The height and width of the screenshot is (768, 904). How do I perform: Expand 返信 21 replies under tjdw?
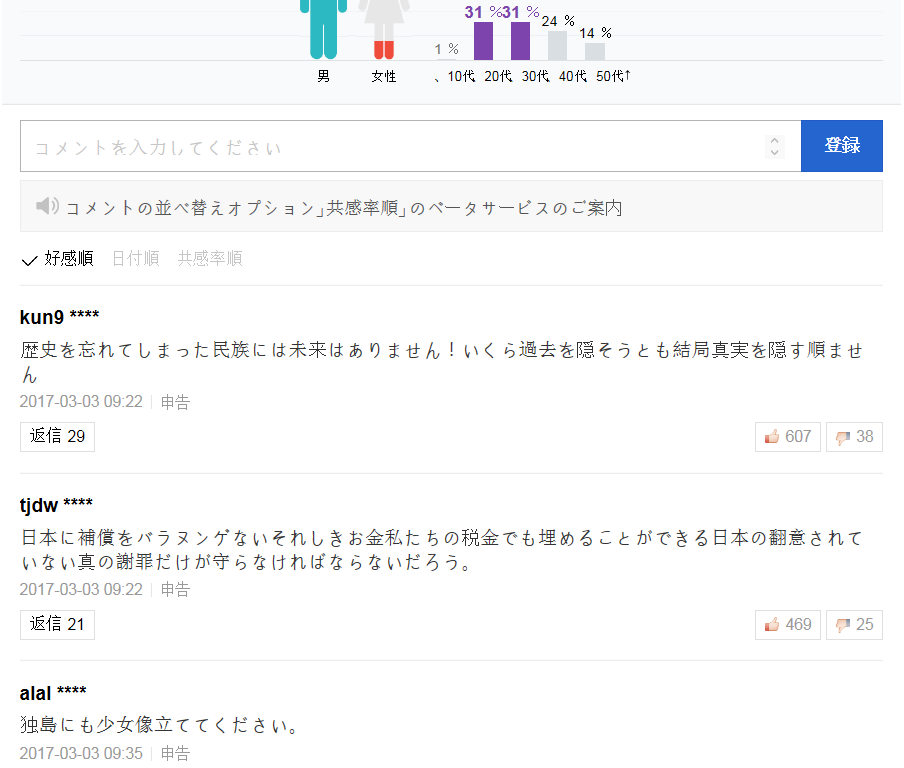coord(57,625)
